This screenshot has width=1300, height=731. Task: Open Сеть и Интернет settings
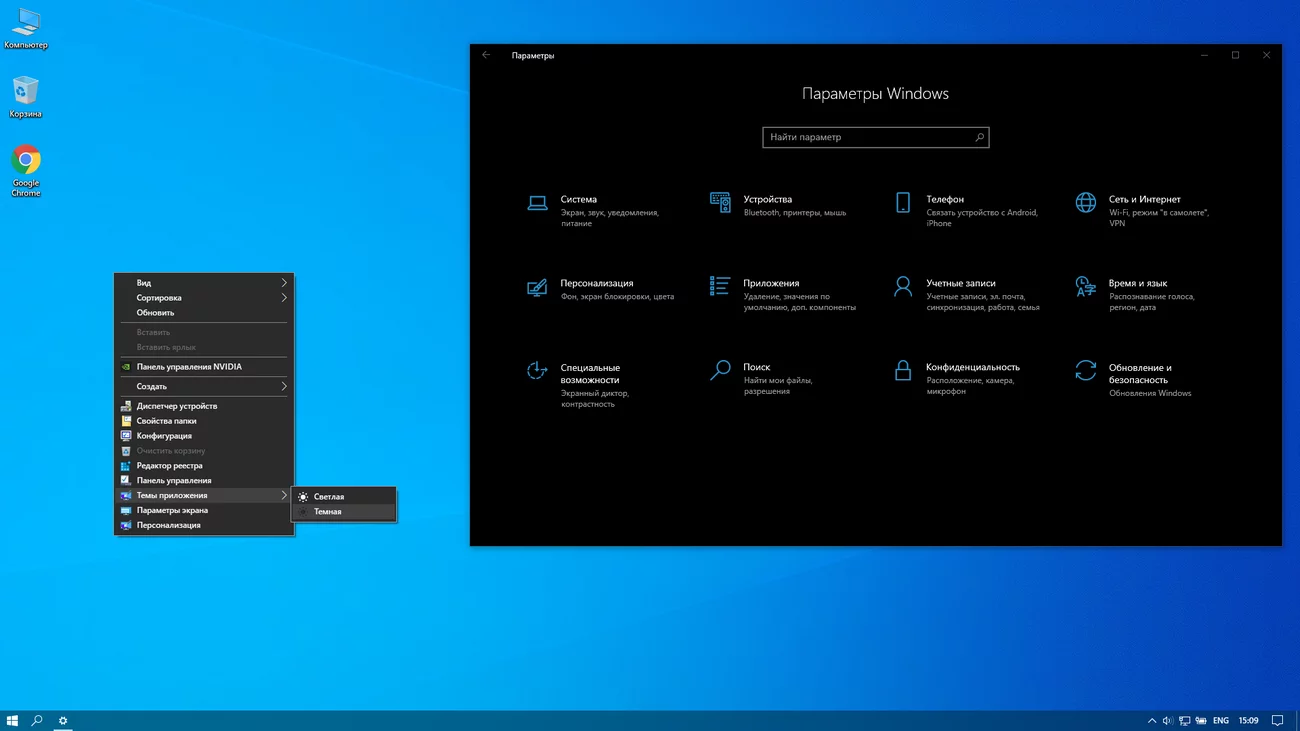coord(1143,210)
